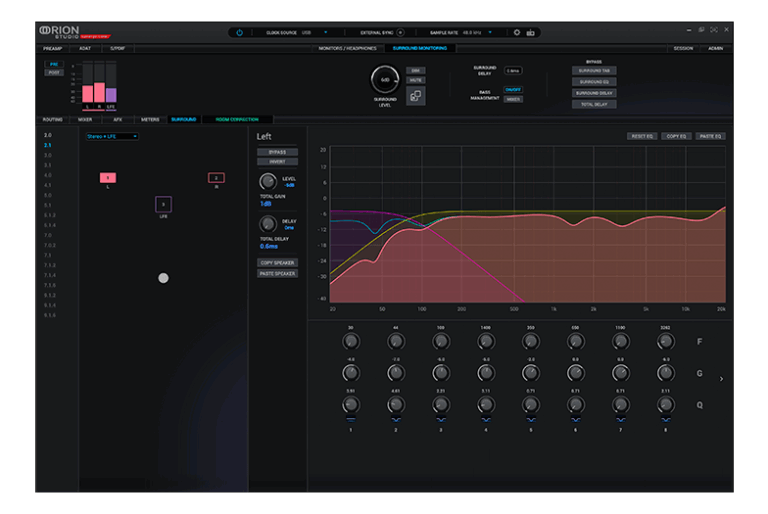Select the R speaker box
Image resolution: width=768 pixels, height=514 pixels.
(x=216, y=178)
